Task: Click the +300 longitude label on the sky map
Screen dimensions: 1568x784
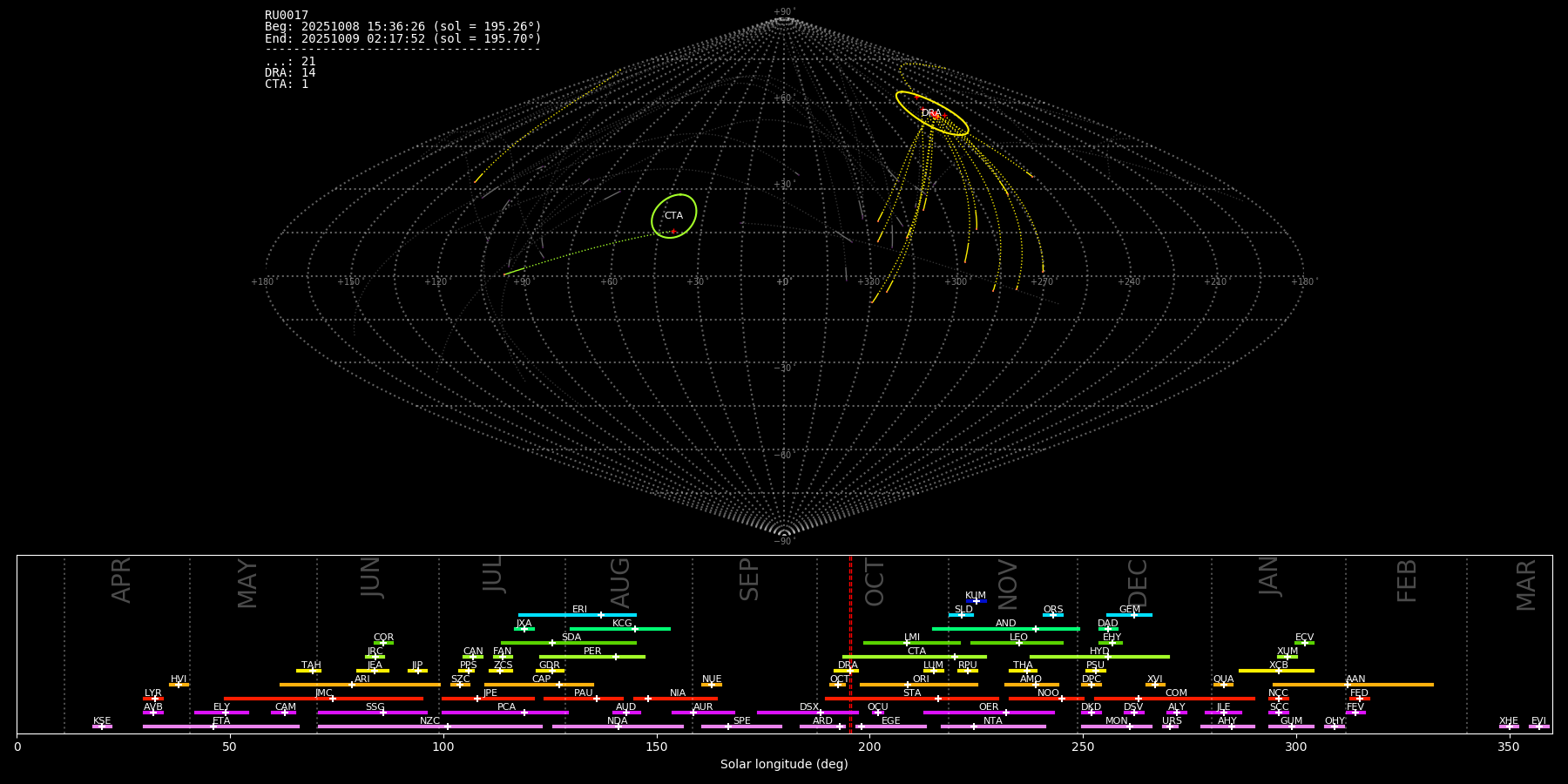Action: coord(956,282)
